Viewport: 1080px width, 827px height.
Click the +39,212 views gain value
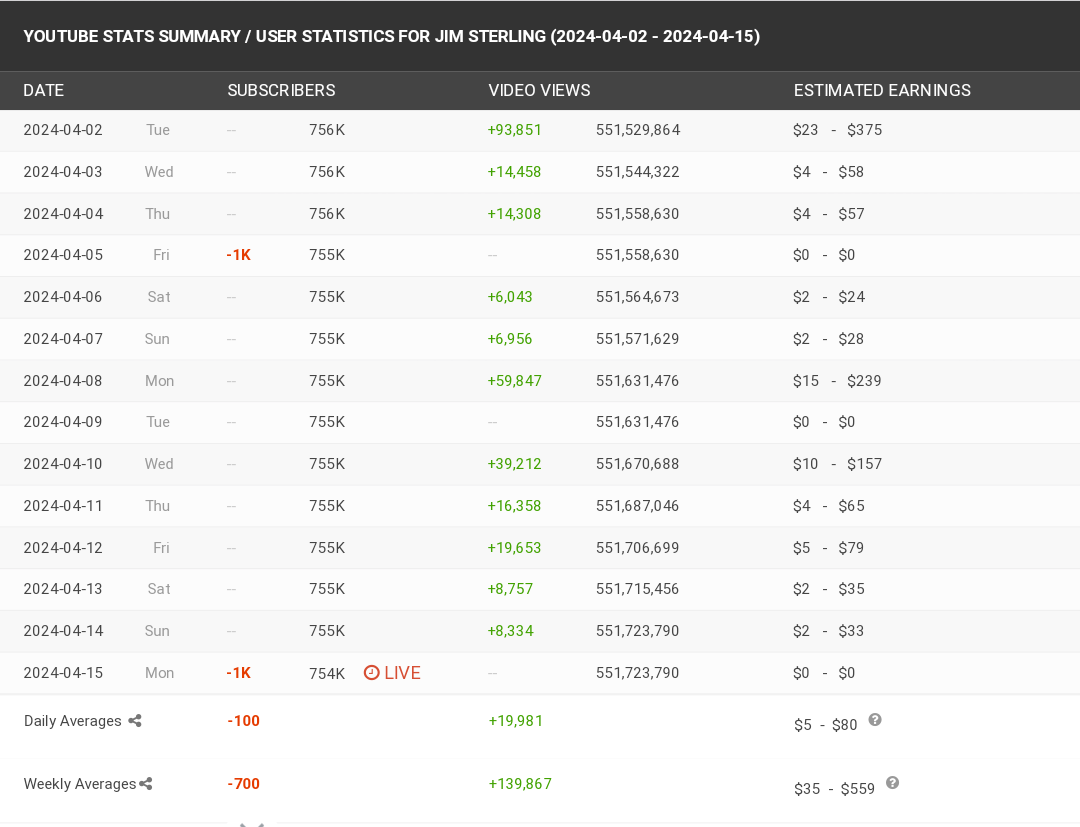(x=515, y=464)
